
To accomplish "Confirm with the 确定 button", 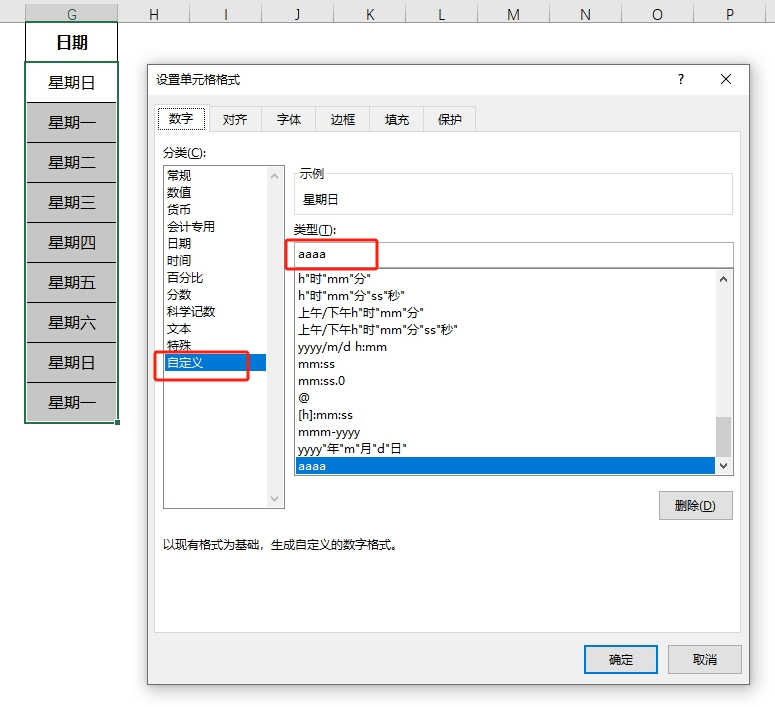I will (x=620, y=660).
